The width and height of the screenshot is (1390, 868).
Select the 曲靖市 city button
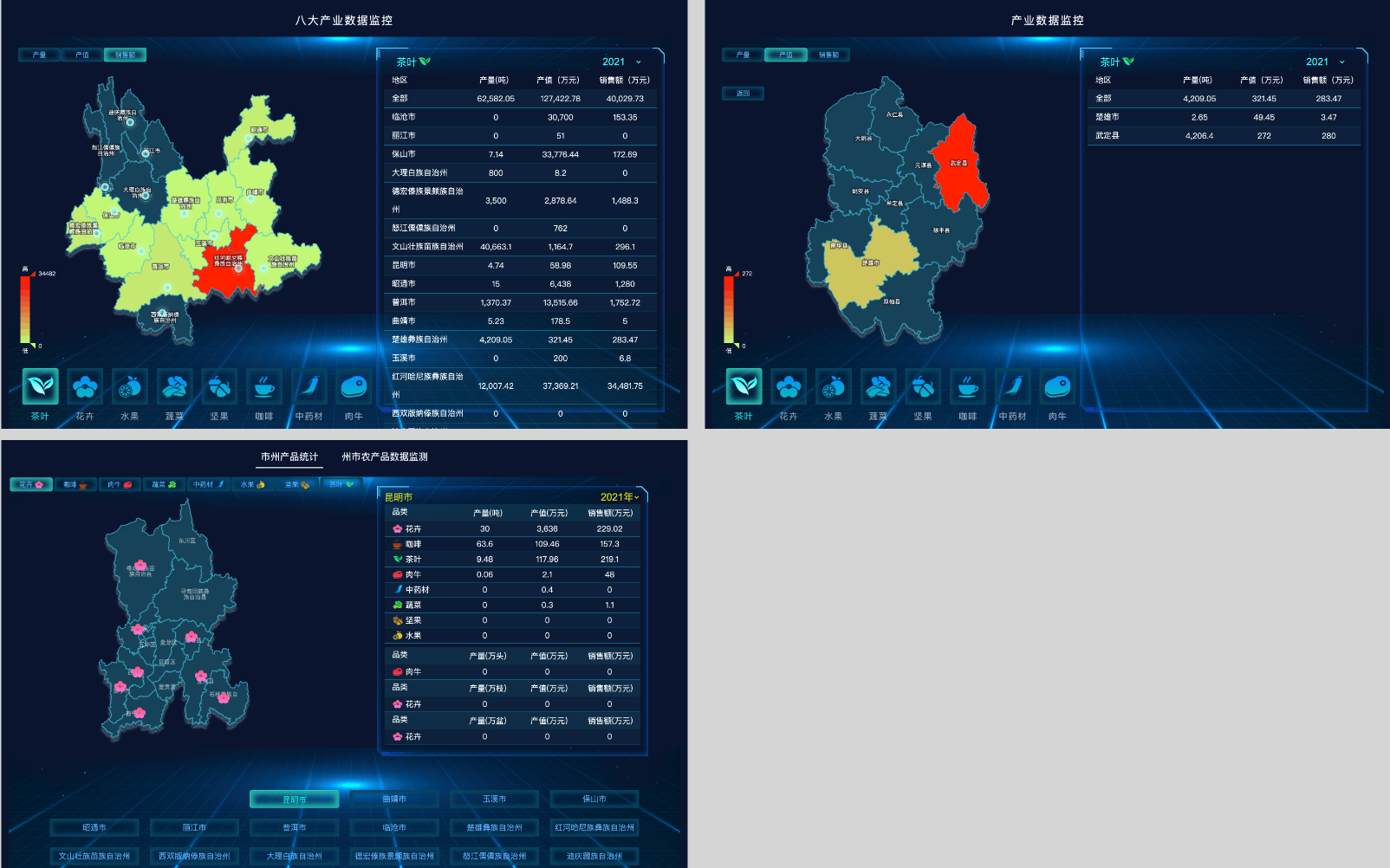[394, 799]
